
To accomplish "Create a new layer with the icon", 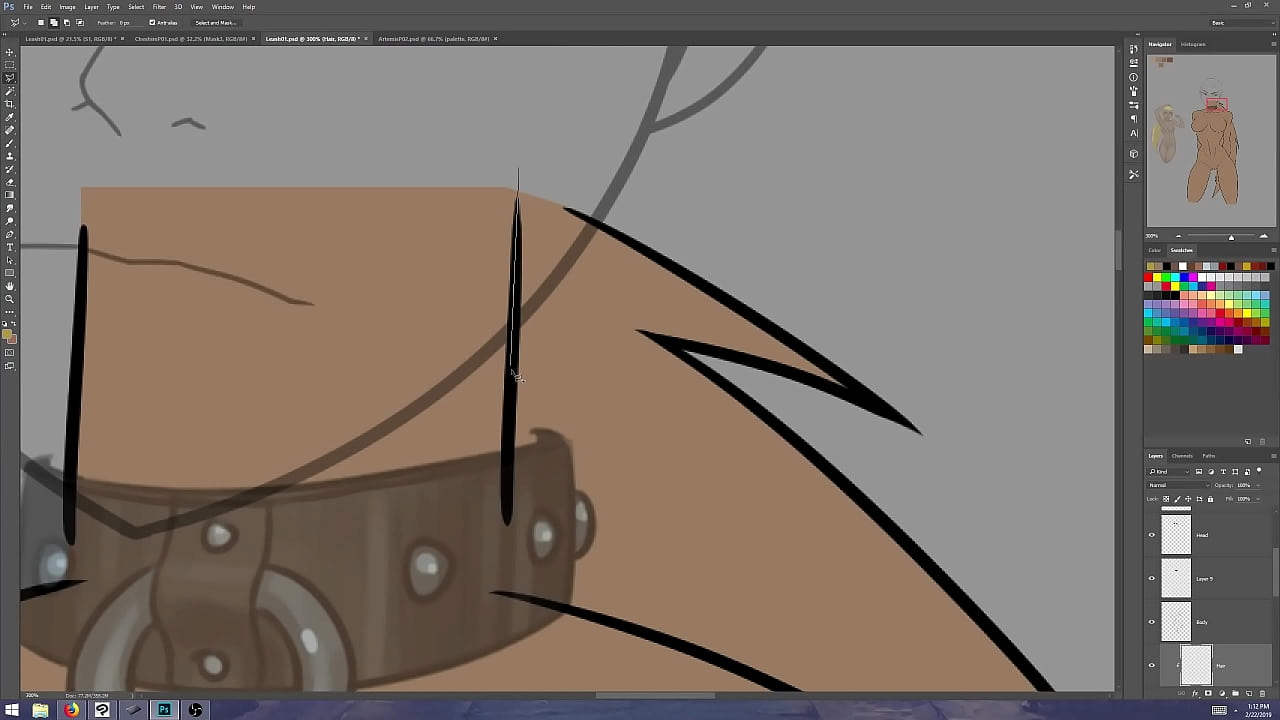I will (1249, 693).
